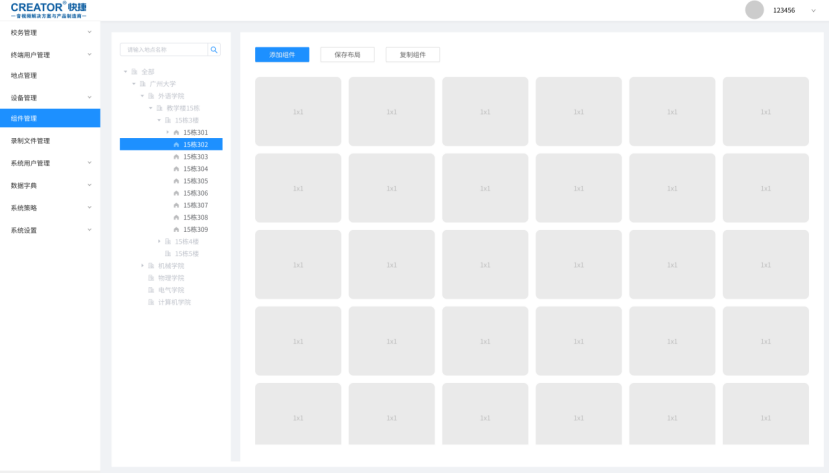Focus the location name search field
Viewport: 829px width, 473px height.
[164, 50]
